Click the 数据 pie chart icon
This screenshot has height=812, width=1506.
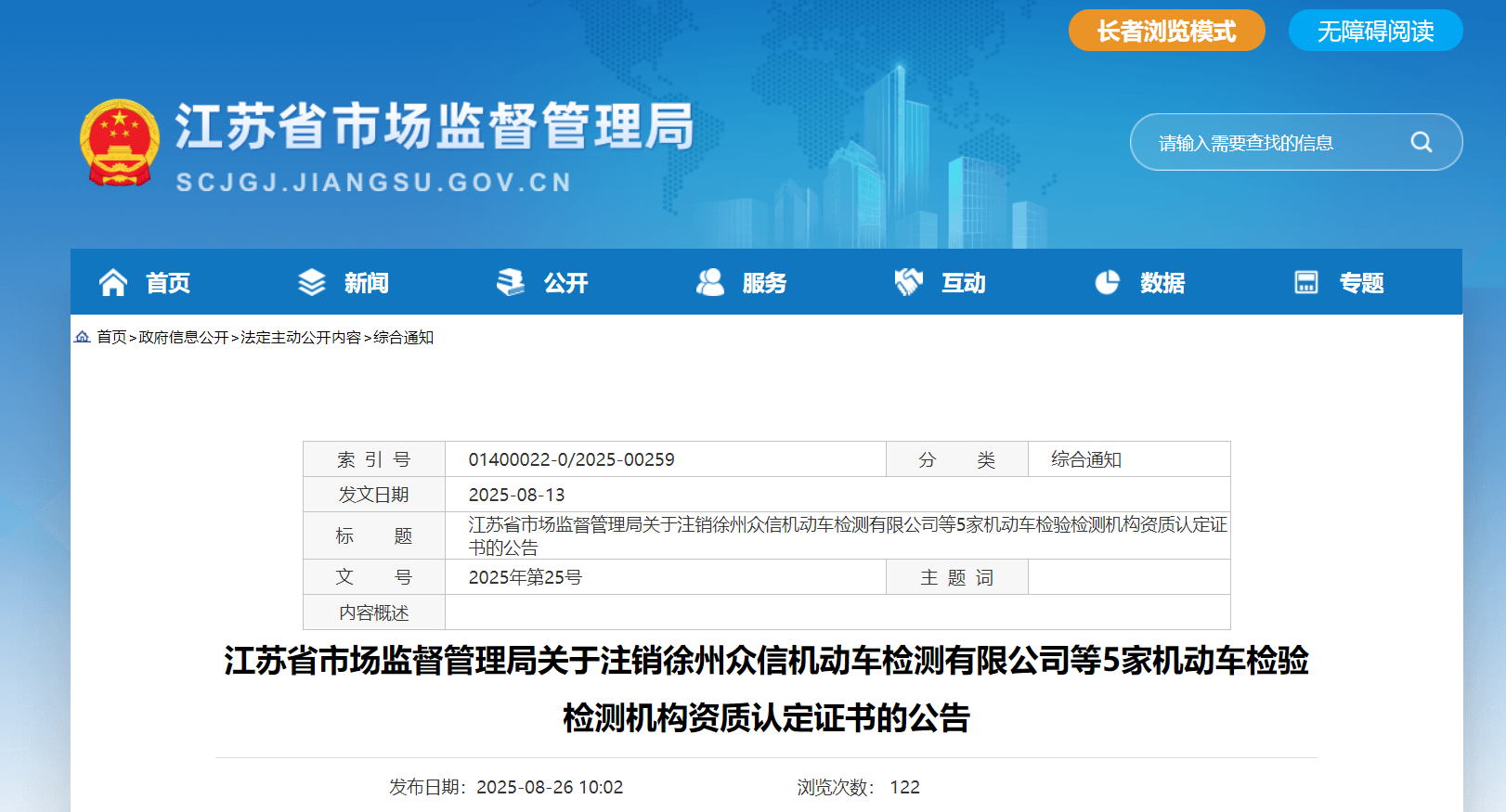click(1108, 282)
